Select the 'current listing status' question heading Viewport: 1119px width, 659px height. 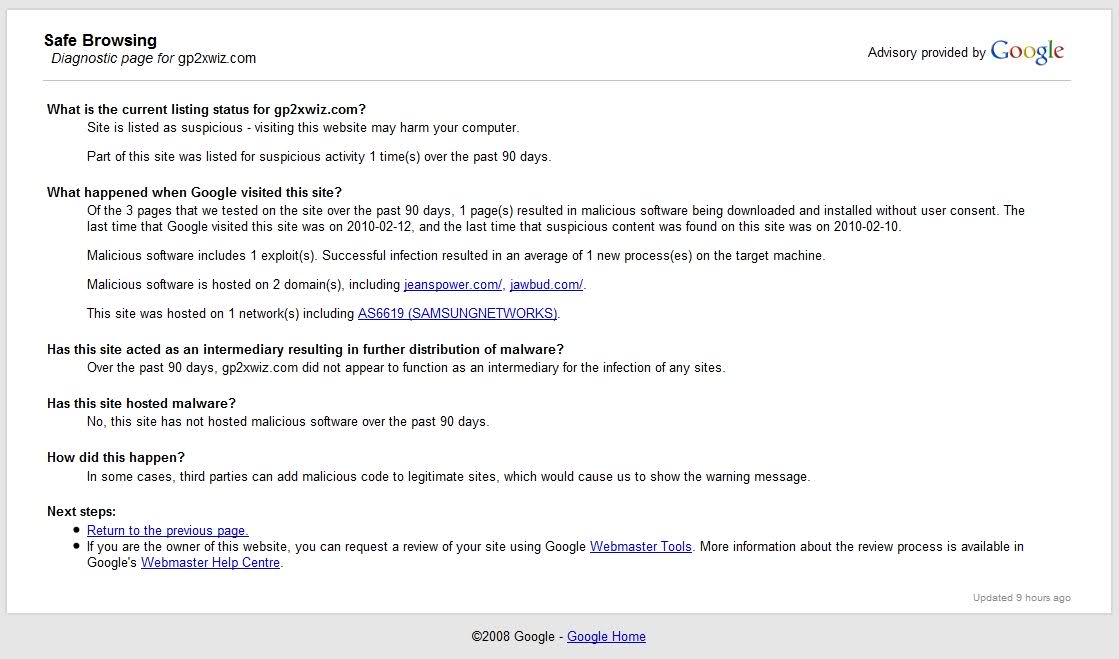[206, 110]
